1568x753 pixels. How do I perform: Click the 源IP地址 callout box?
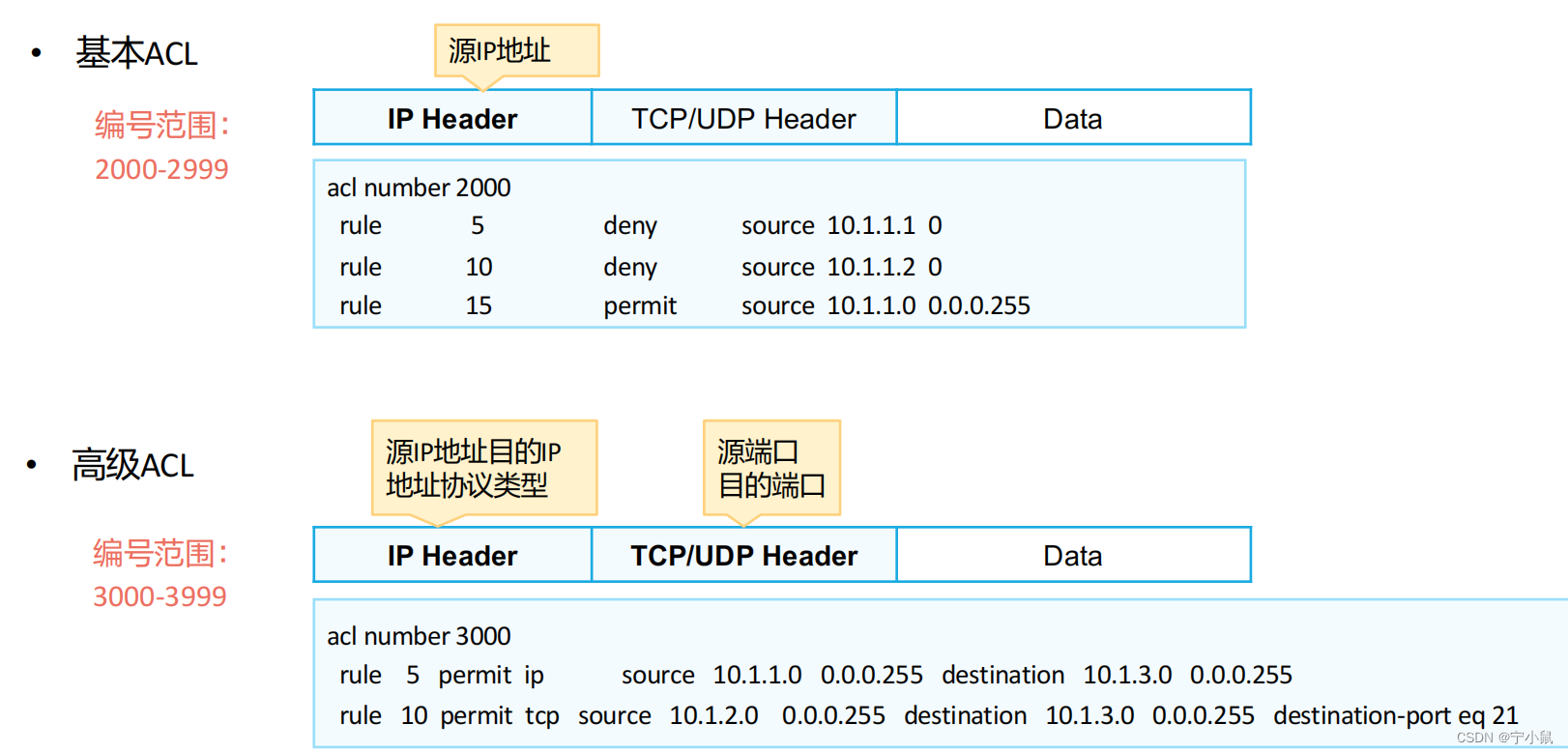pyautogui.click(x=517, y=50)
